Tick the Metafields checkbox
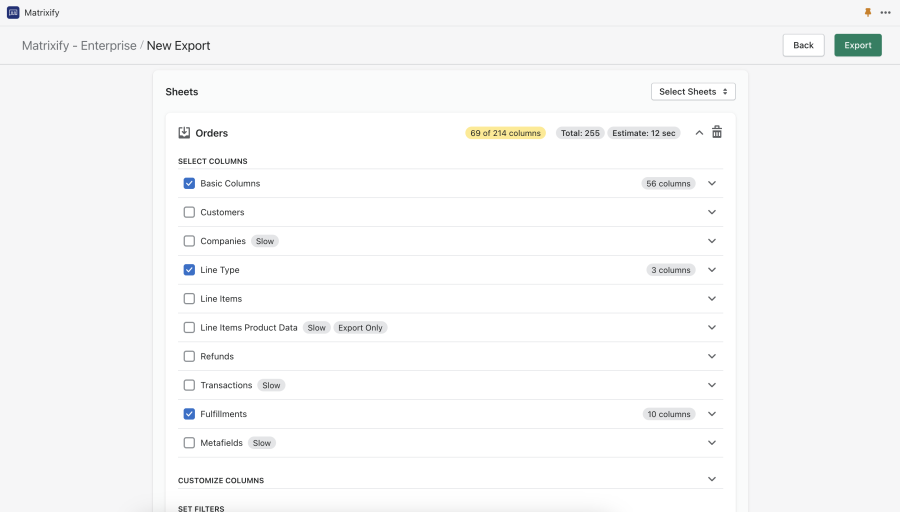 coord(189,443)
